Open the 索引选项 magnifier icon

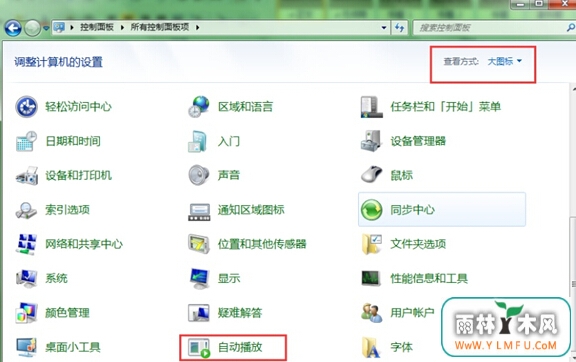[26, 210]
